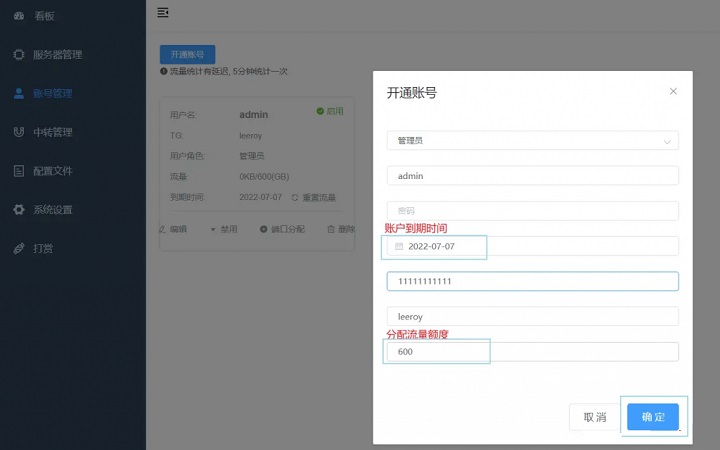Screen dimensions: 720x450
Task: Click the 删除 trash icon on admin card
Action: coord(331,229)
